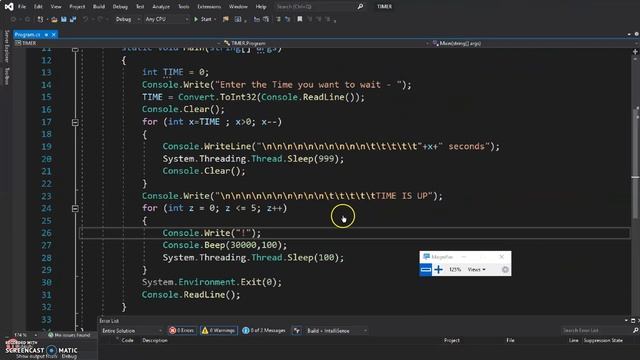Open the Build menu
This screenshot has width=640, height=360.
[99, 7]
